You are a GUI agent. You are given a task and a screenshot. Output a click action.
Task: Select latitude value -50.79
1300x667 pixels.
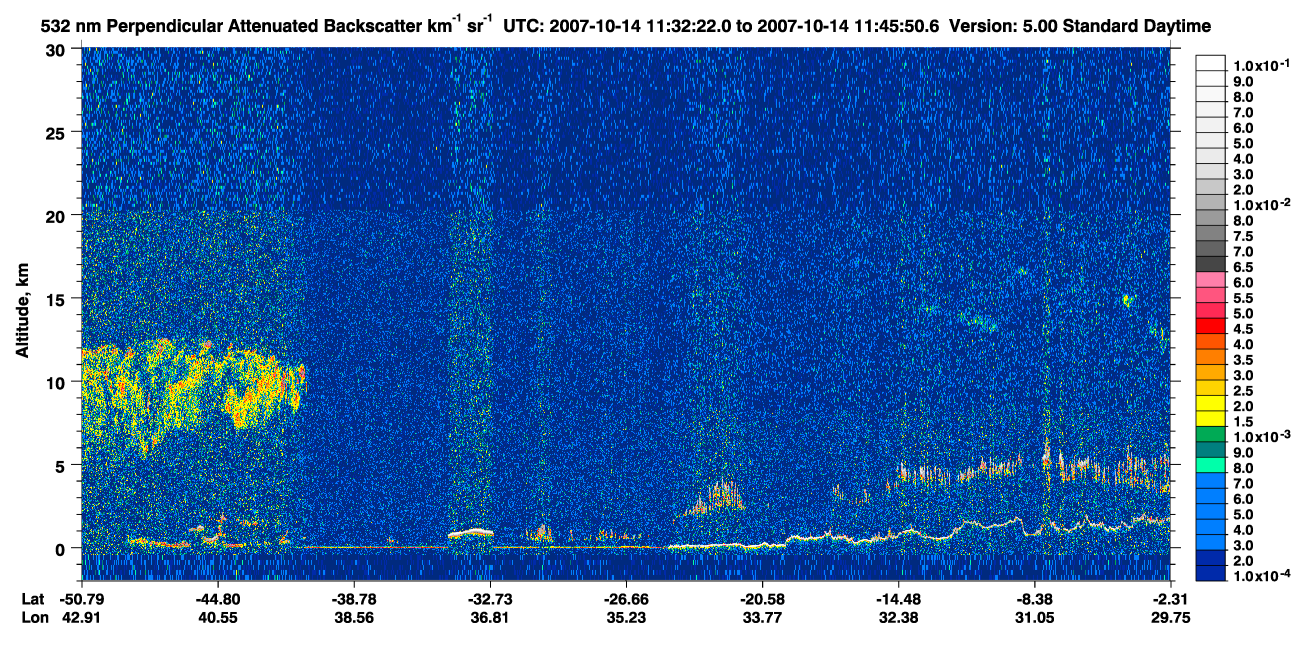point(82,598)
